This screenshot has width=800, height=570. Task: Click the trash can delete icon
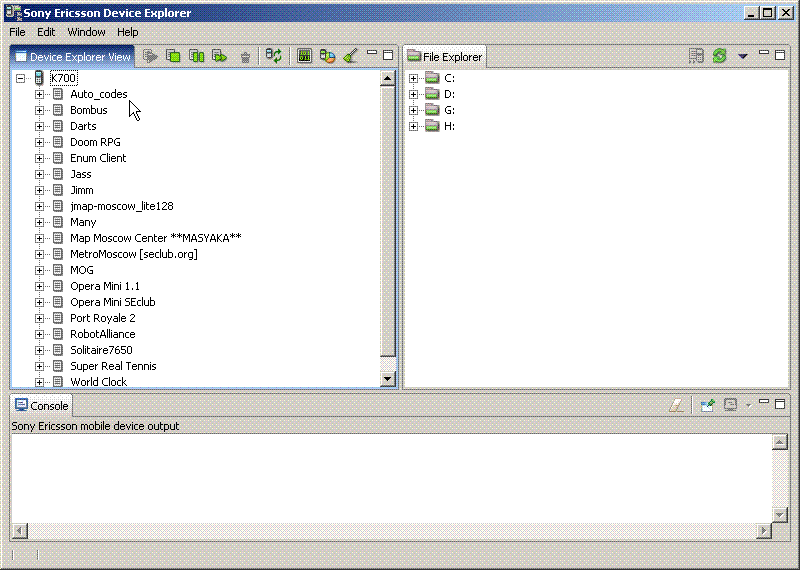pyautogui.click(x=245, y=57)
